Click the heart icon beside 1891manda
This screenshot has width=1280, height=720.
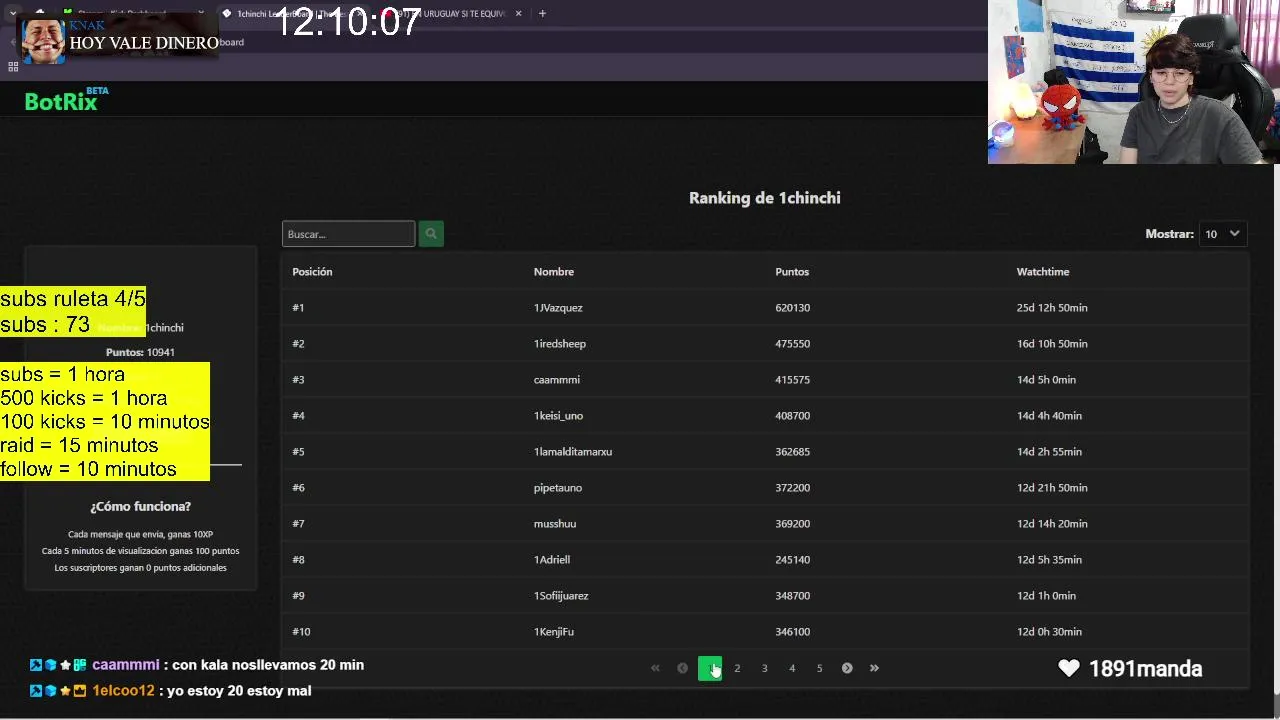[1069, 669]
